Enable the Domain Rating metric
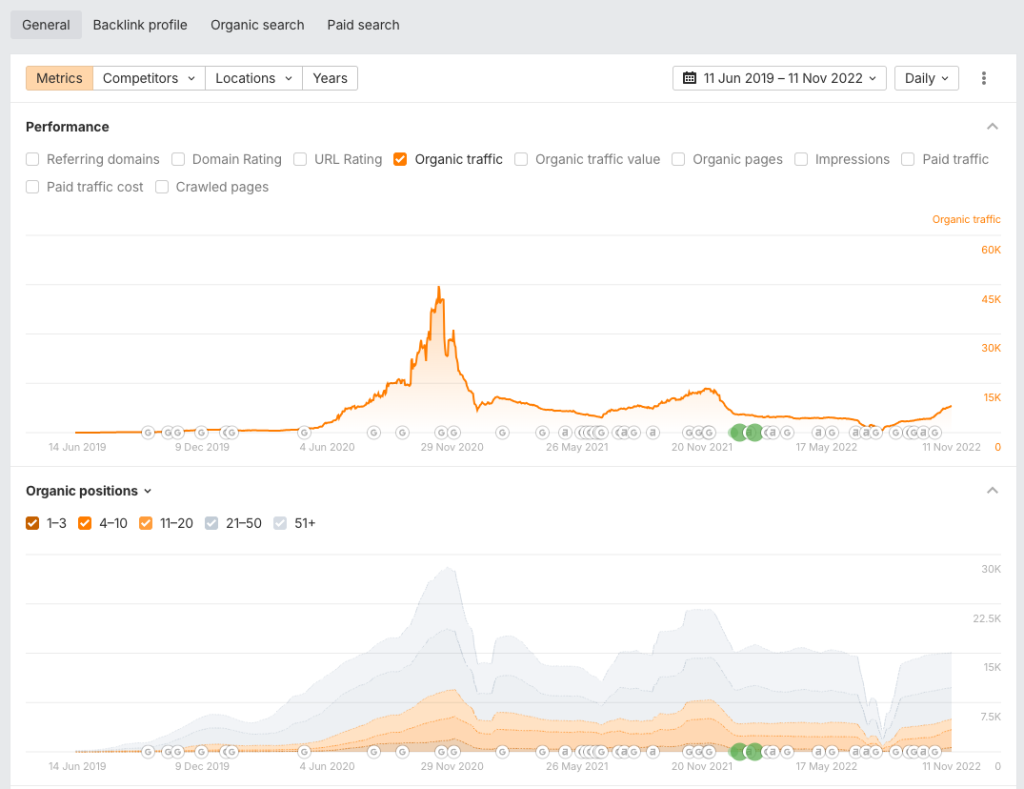This screenshot has height=789, width=1024. (178, 159)
